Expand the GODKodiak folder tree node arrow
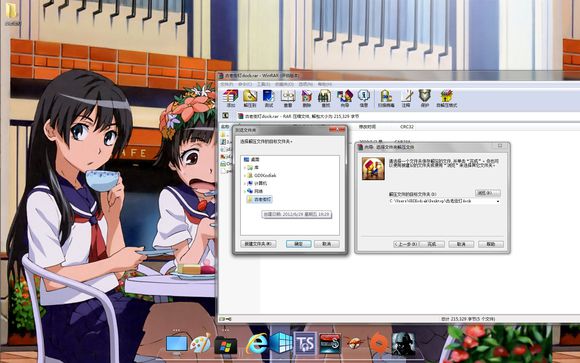This screenshot has width=580, height=363. click(245, 175)
